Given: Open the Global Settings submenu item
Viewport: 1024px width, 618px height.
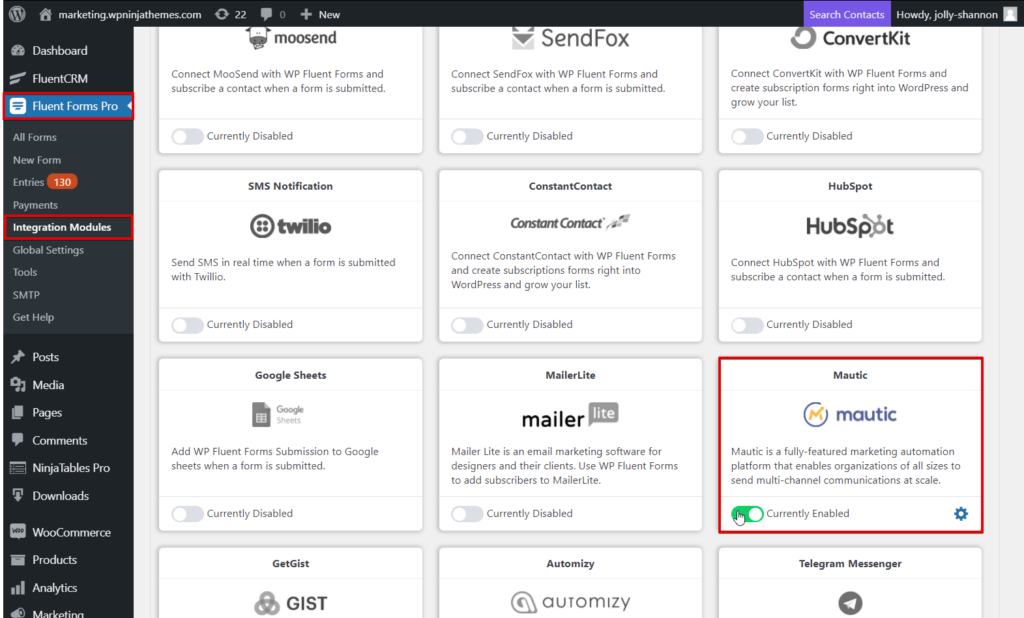Looking at the screenshot, I should [48, 250].
